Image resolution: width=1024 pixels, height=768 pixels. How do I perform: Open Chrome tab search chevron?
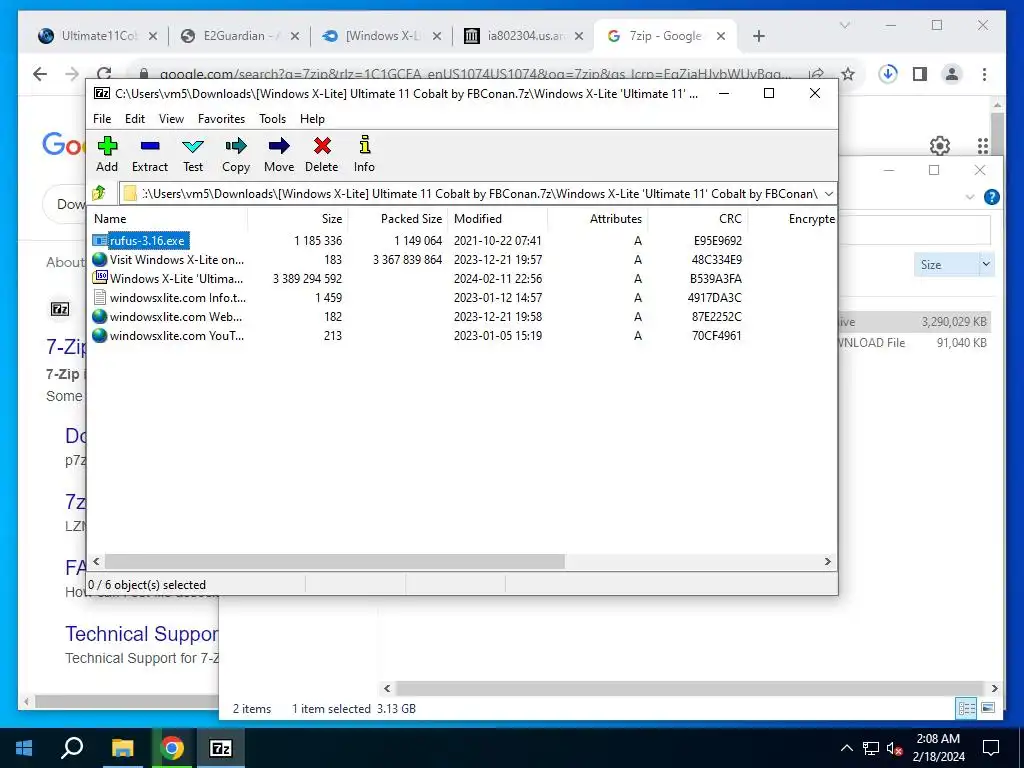pos(844,25)
